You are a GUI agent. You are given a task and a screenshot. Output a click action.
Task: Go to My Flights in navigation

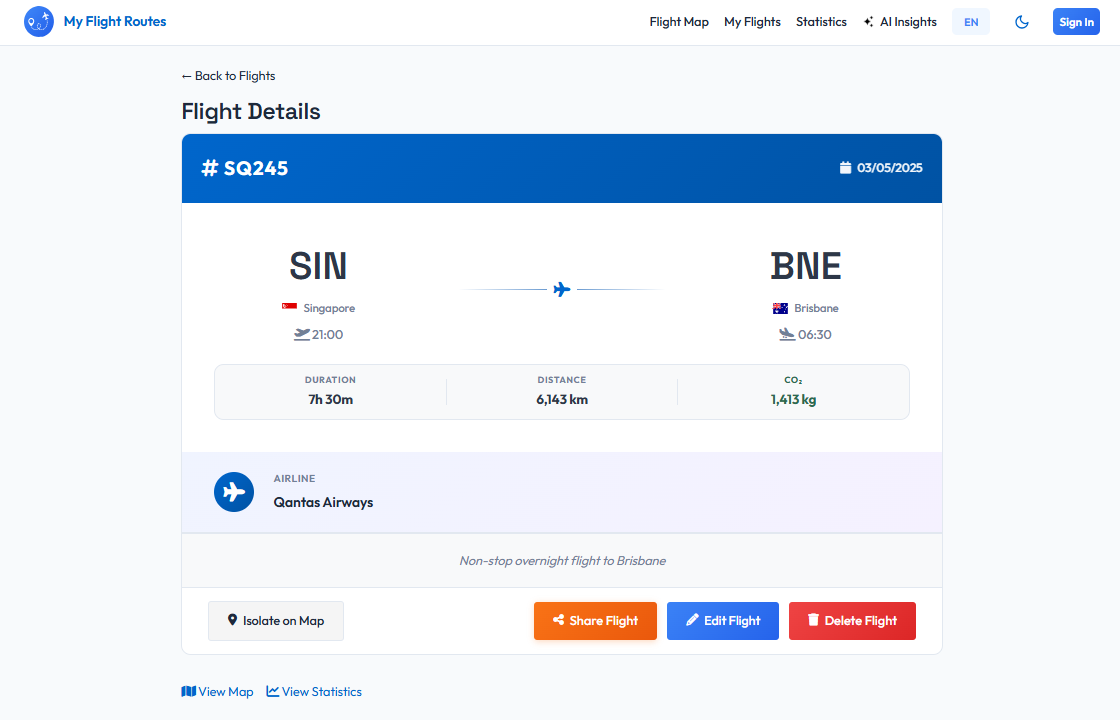(752, 22)
